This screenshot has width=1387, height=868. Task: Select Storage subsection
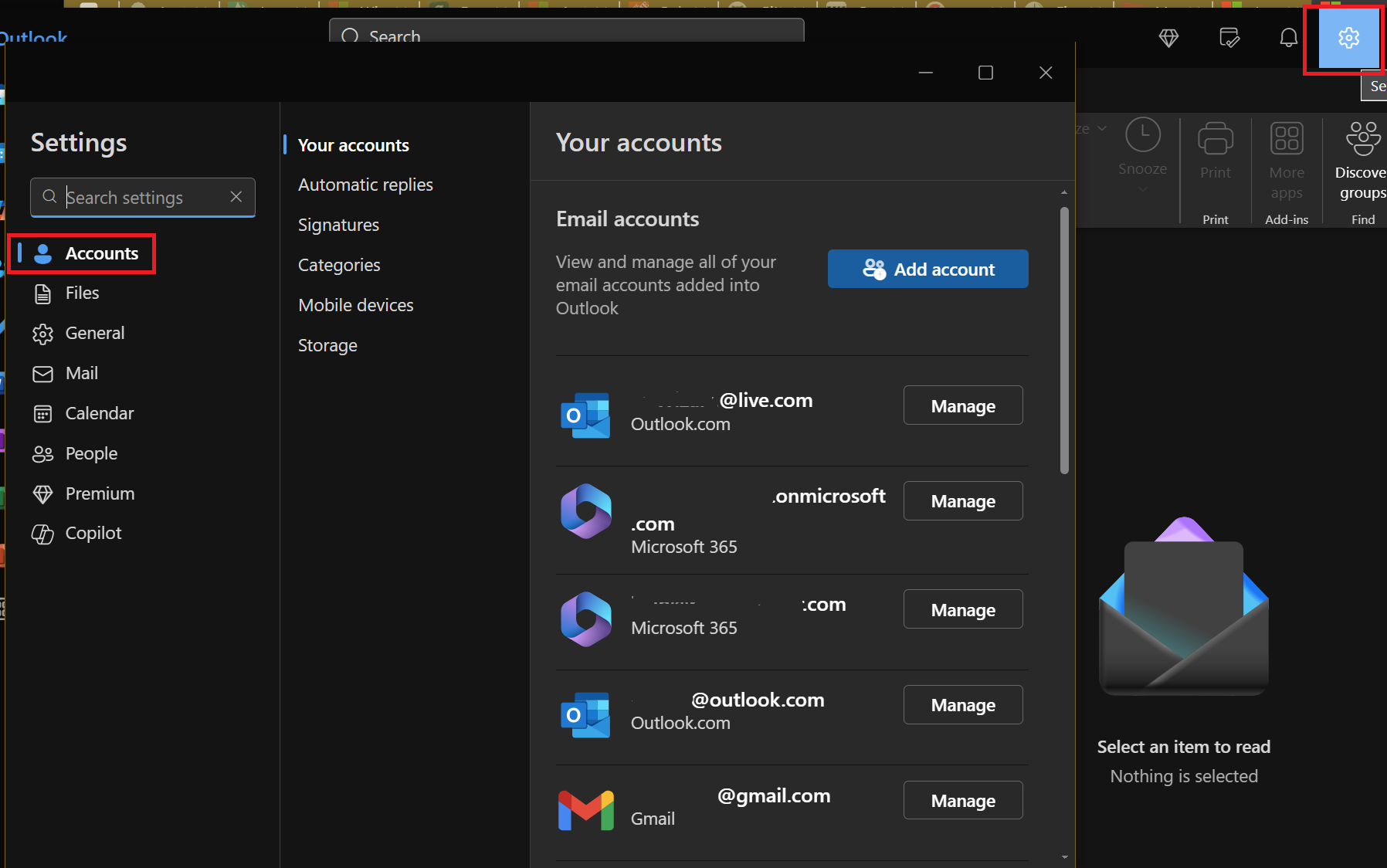(x=327, y=345)
